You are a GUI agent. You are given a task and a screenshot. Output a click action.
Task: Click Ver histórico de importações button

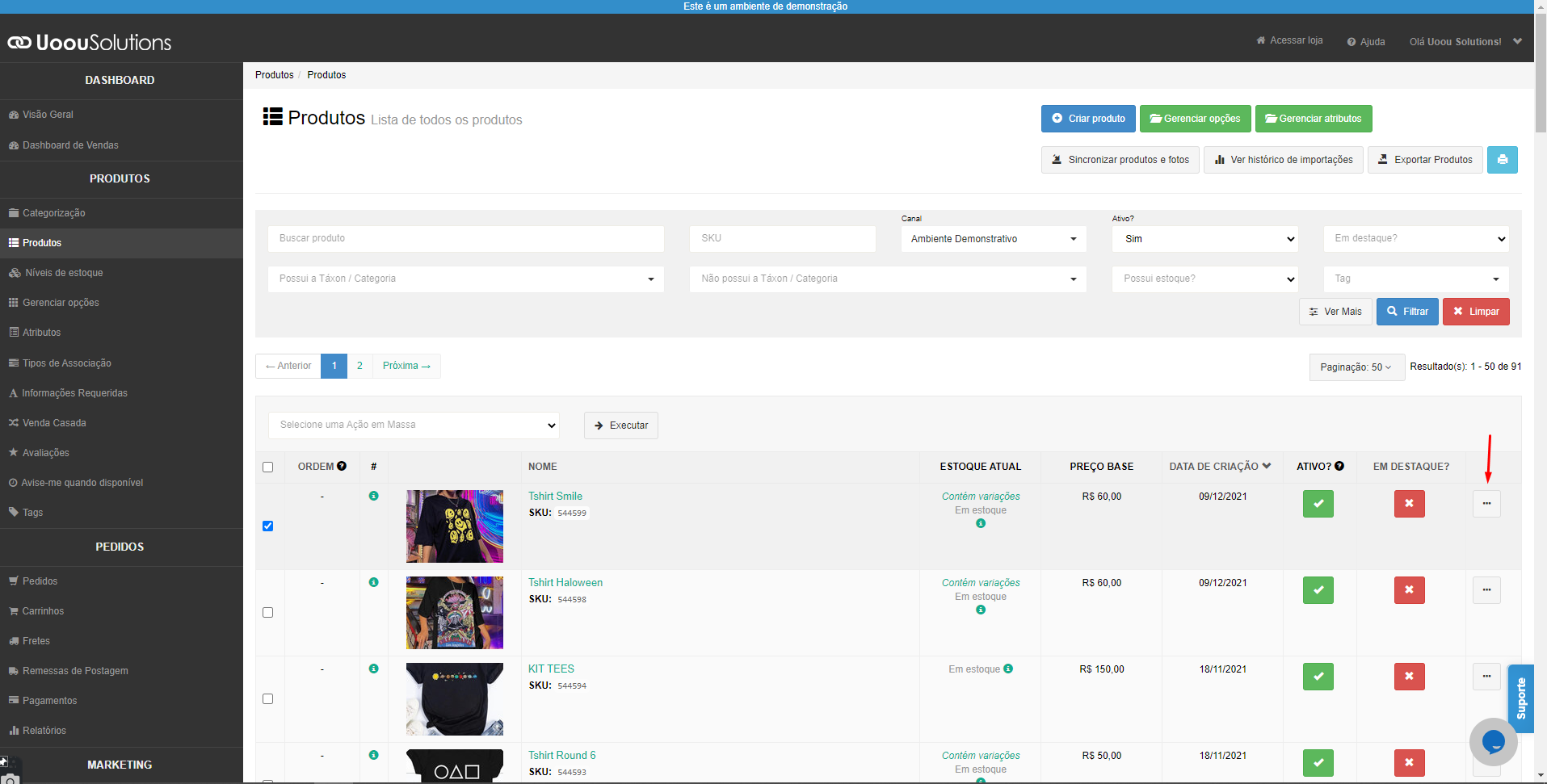pos(1284,160)
